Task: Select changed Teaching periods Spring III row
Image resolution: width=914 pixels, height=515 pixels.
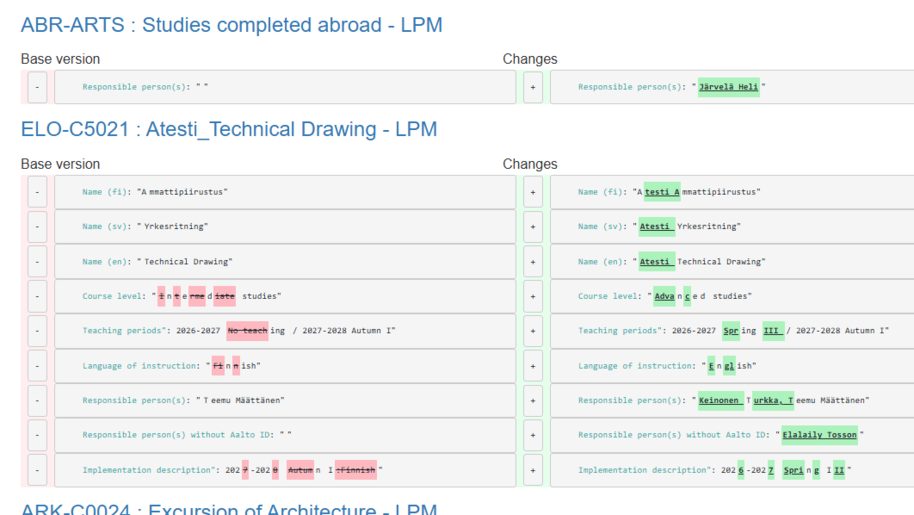Action: tap(731, 331)
